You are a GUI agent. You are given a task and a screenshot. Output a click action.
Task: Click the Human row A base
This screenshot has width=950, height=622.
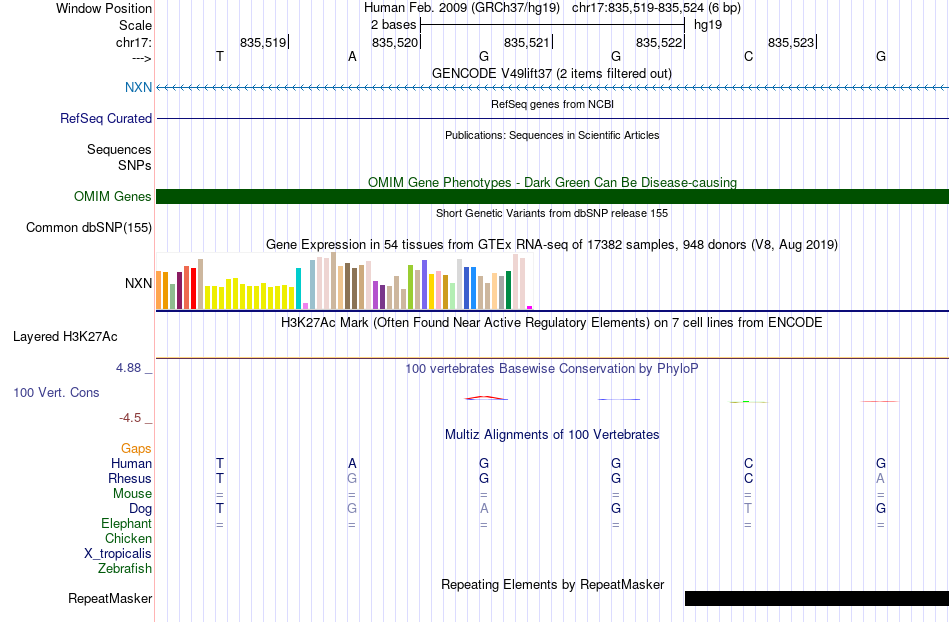[352, 463]
